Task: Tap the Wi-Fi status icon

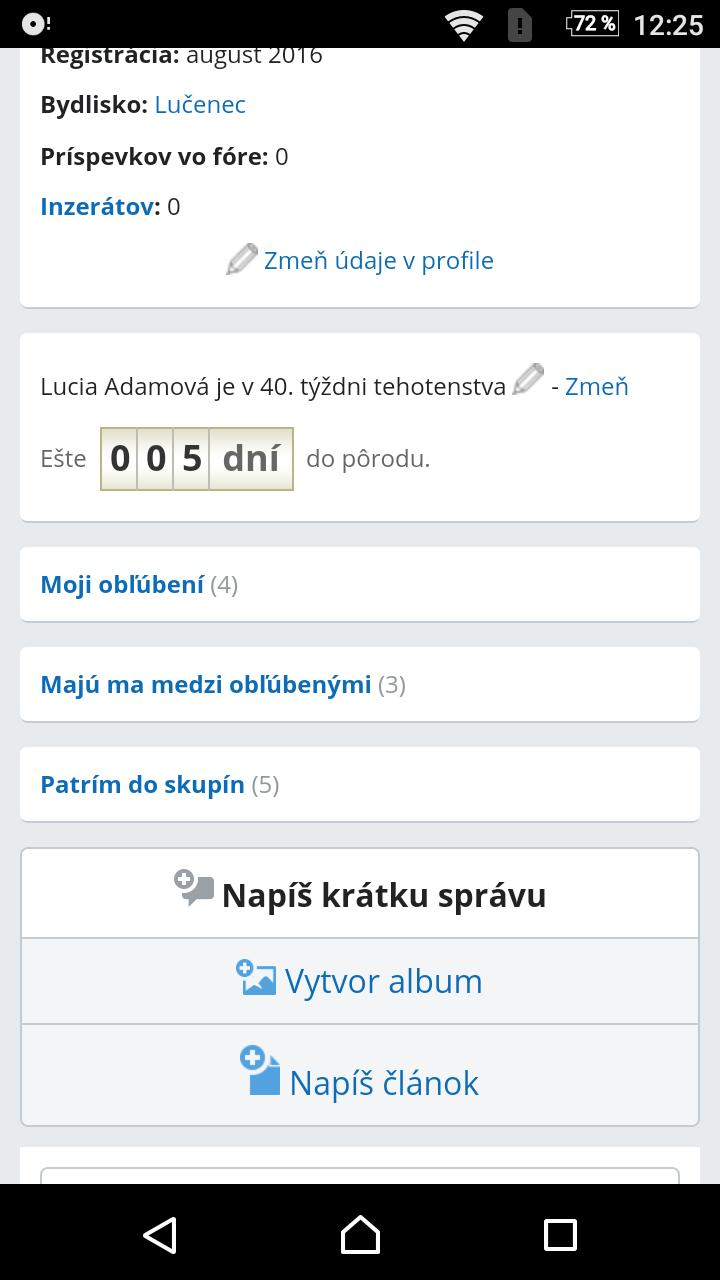Action: tap(464, 24)
